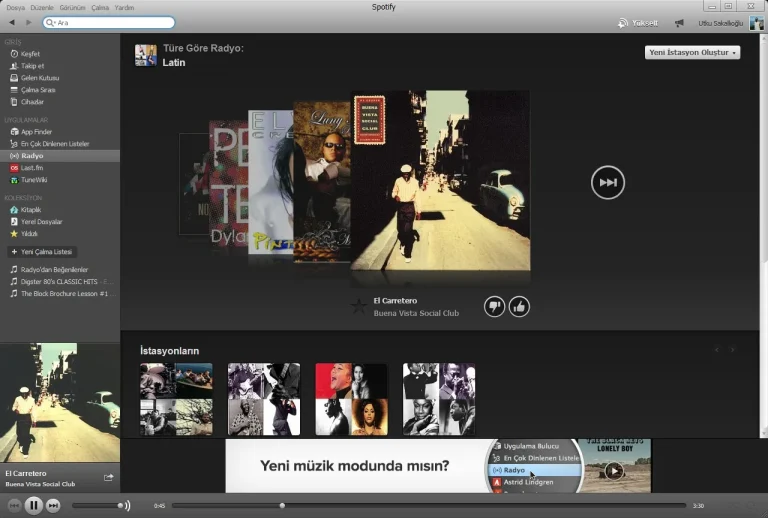Open the Görünüm menu

point(72,7)
